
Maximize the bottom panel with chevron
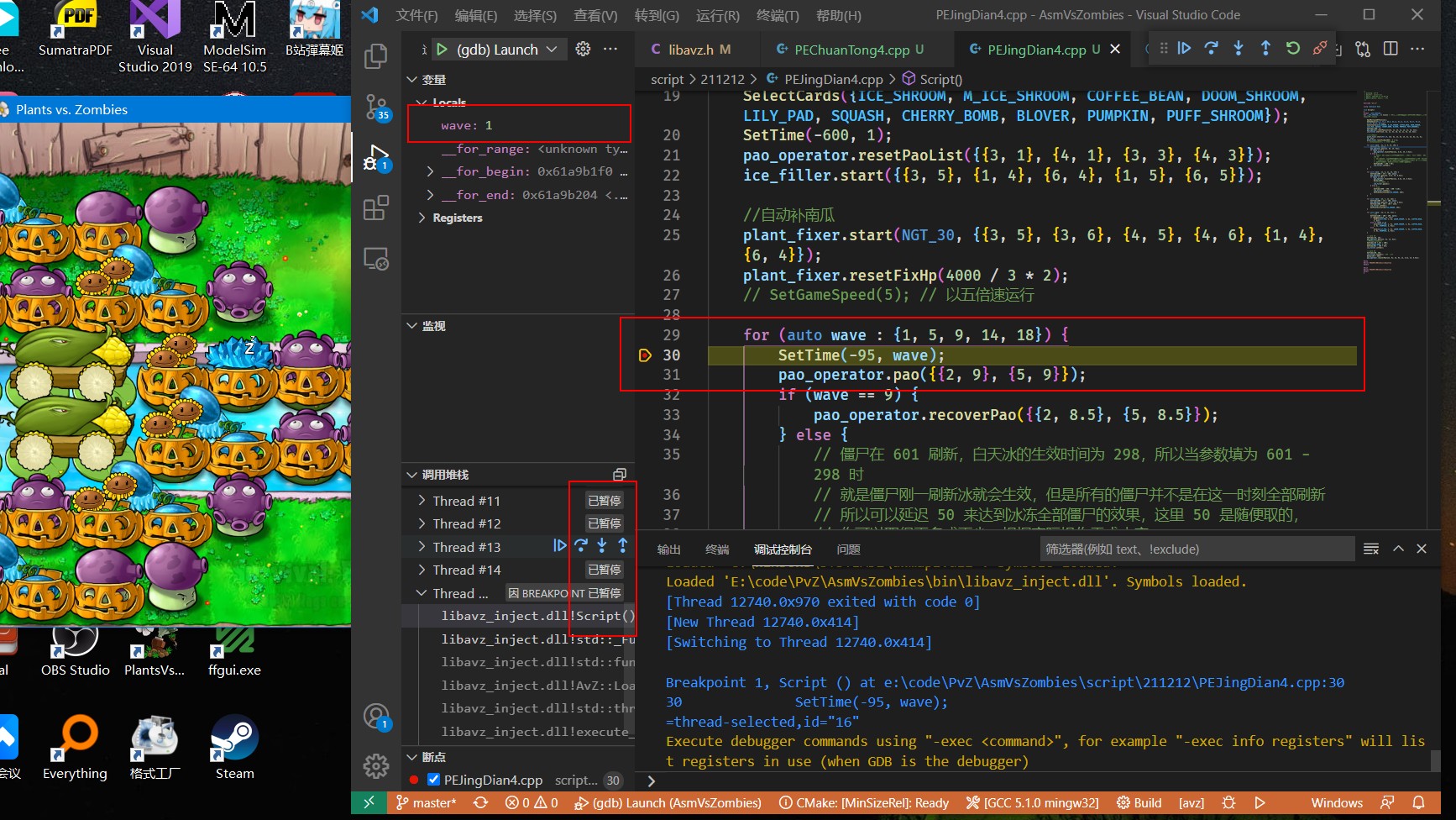coord(1398,549)
